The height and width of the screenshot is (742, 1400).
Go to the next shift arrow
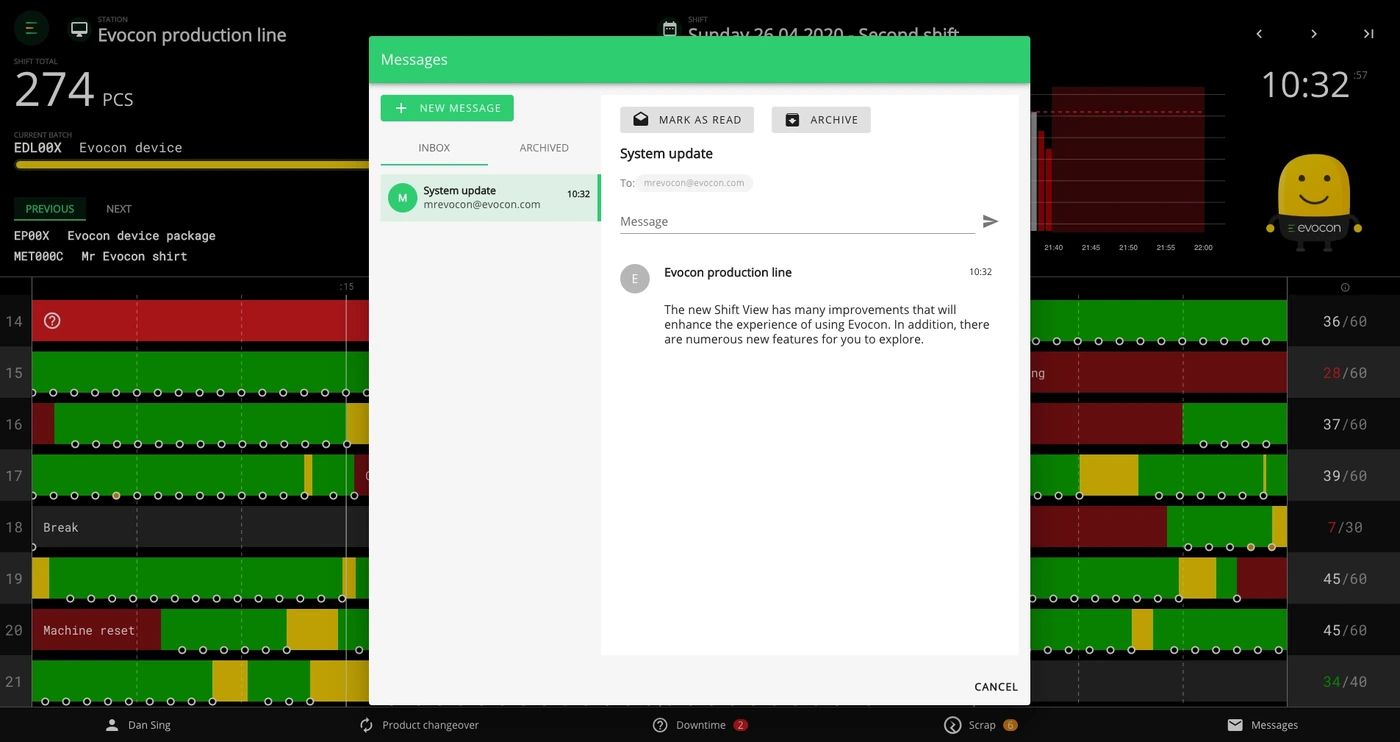(x=1314, y=34)
